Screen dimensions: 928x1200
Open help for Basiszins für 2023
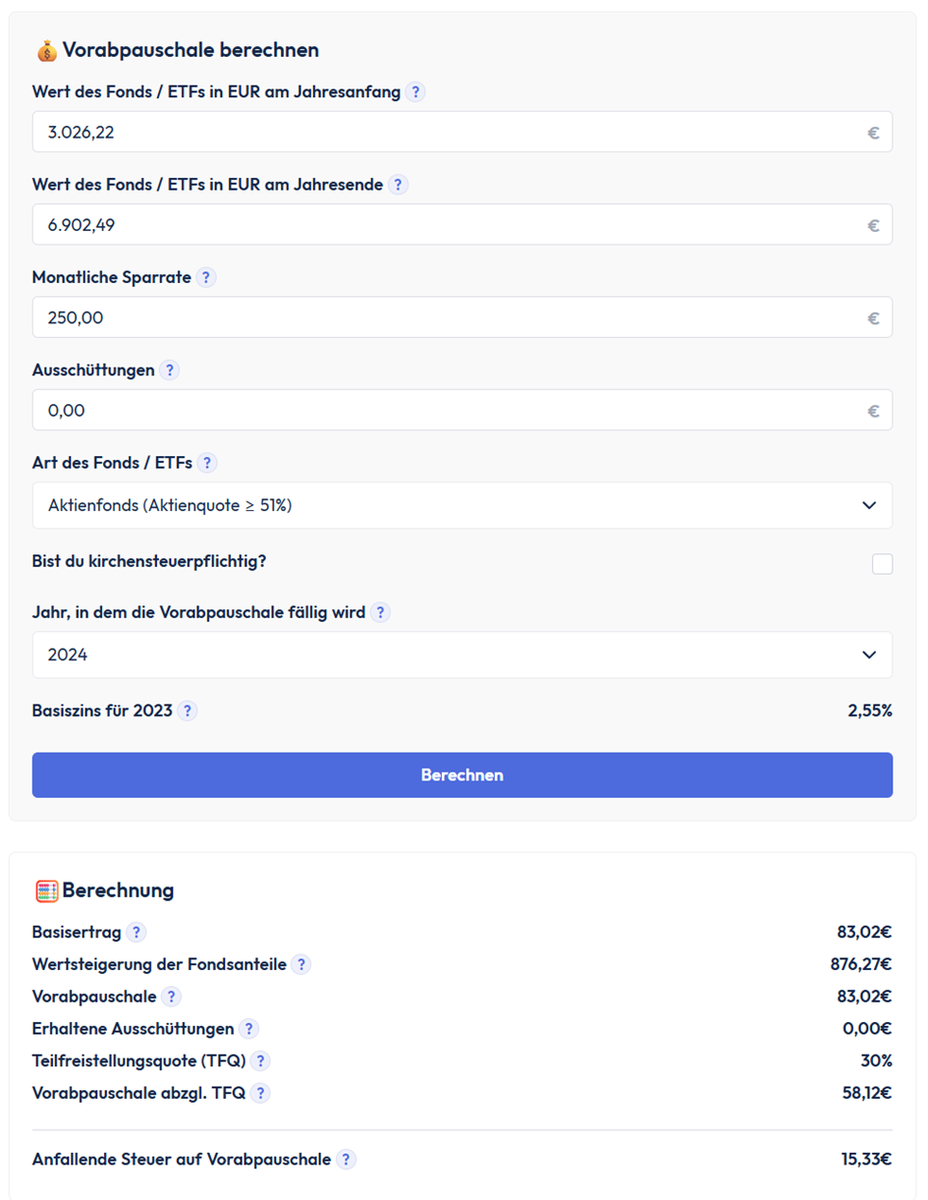pos(188,711)
